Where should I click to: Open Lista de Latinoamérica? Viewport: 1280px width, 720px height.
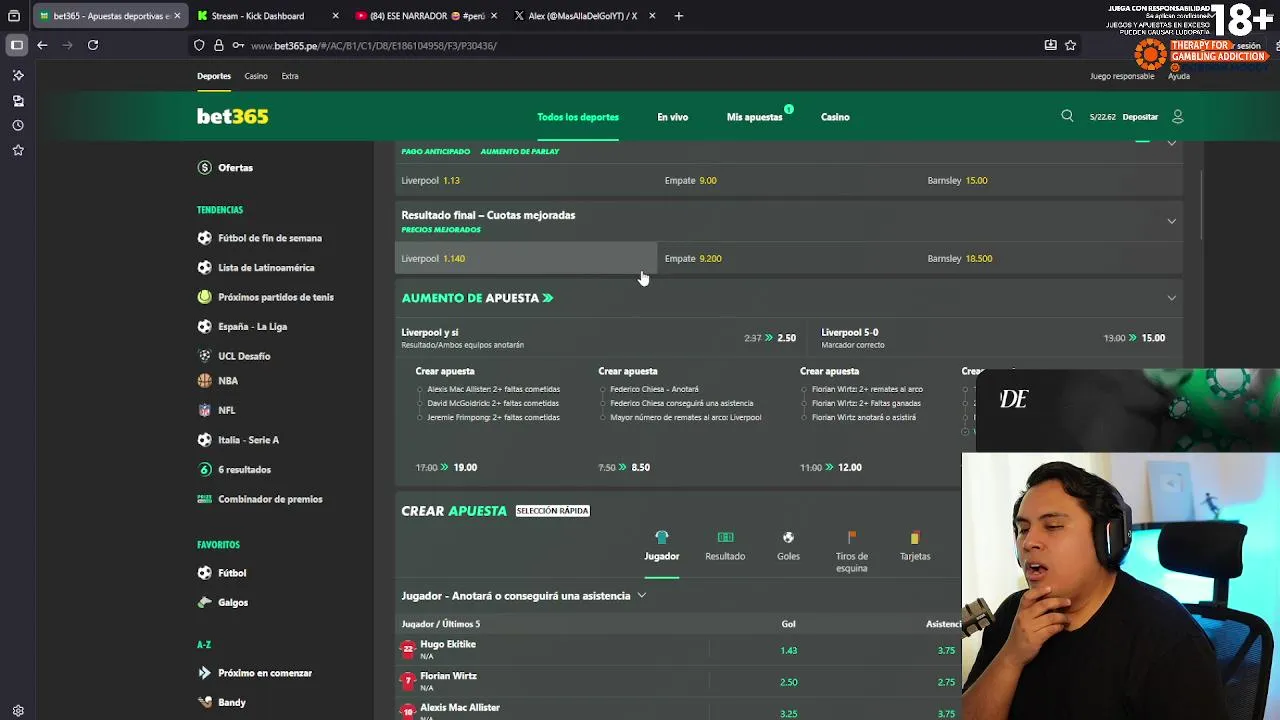click(x=266, y=268)
